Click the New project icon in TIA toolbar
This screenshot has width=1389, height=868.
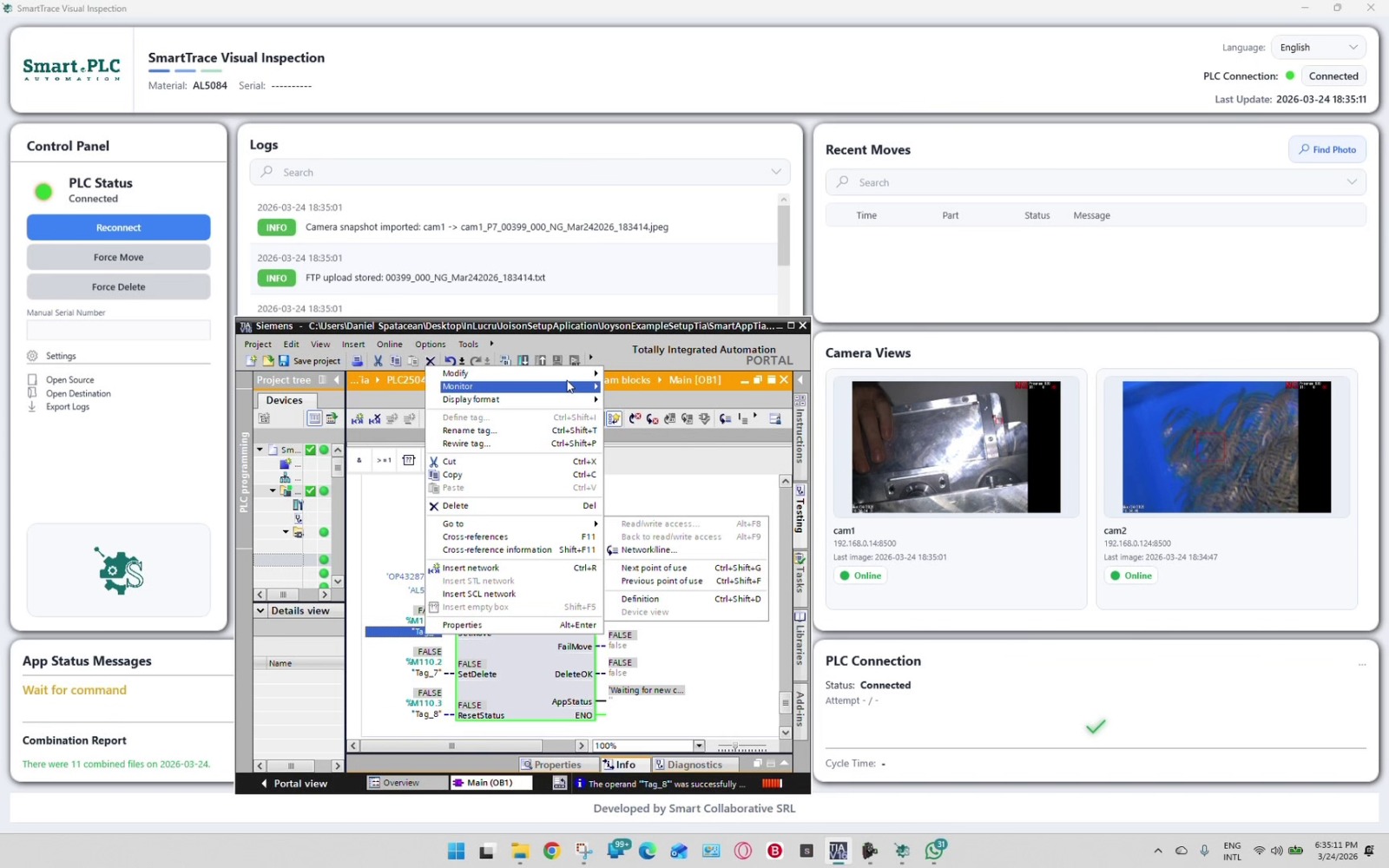coord(252,361)
